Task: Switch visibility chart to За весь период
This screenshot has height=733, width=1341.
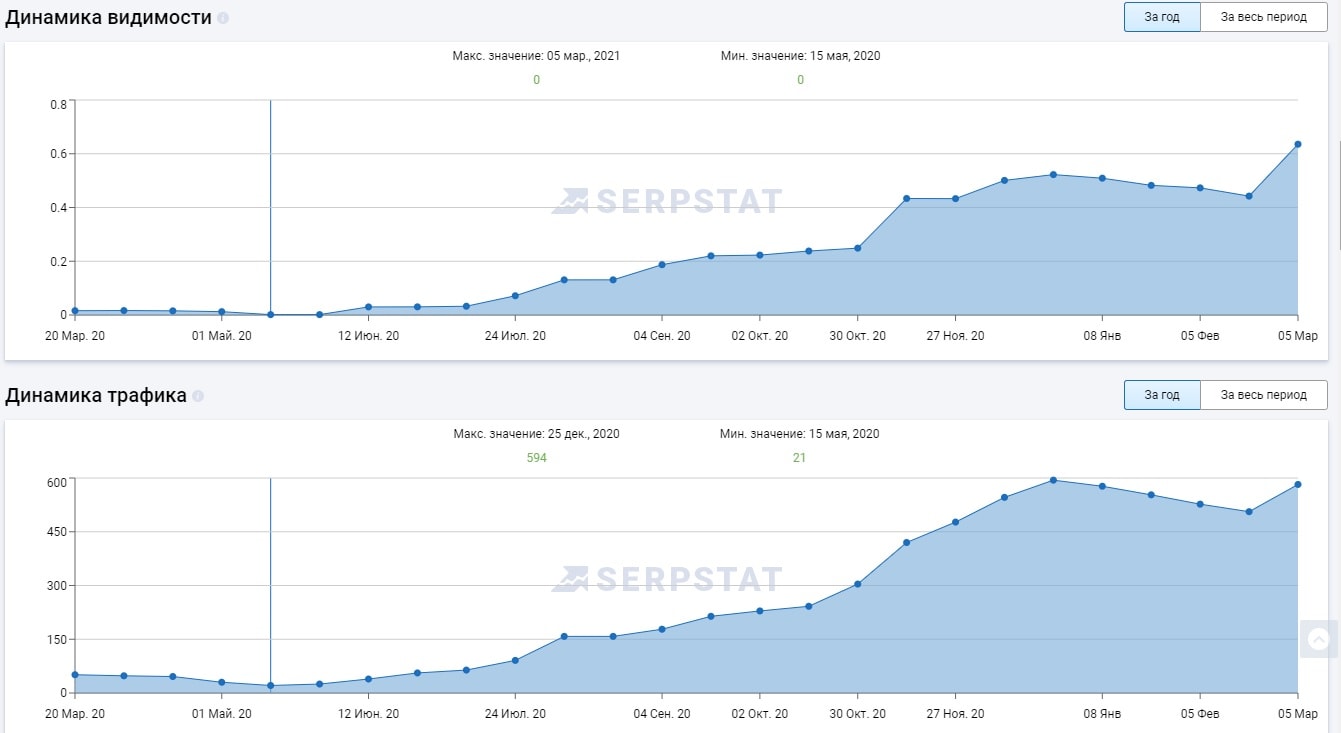Action: 1263,17
